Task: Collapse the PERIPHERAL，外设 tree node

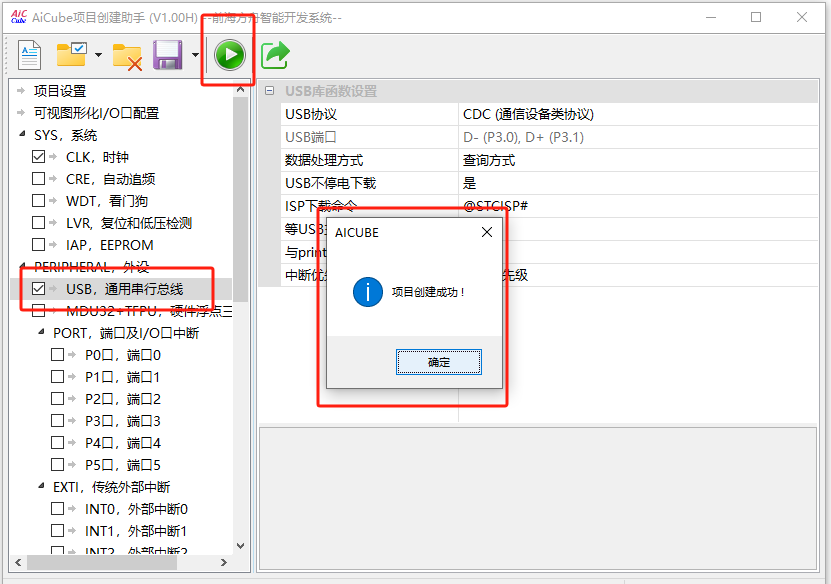Action: pos(22,266)
